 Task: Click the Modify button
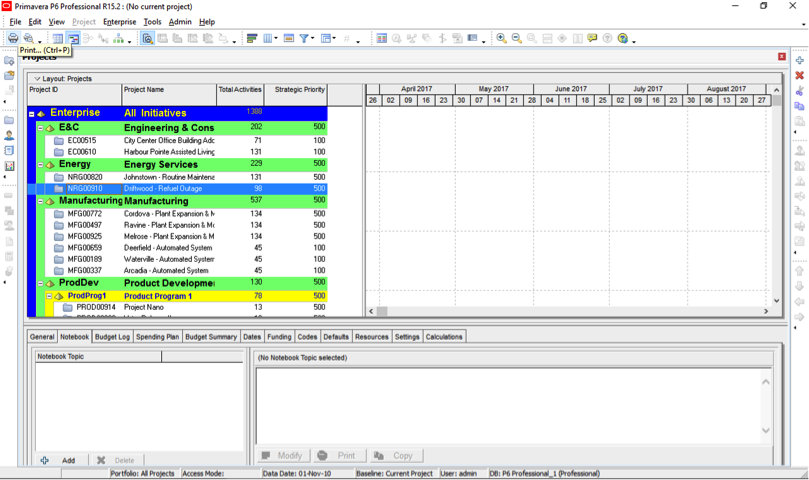(283, 456)
